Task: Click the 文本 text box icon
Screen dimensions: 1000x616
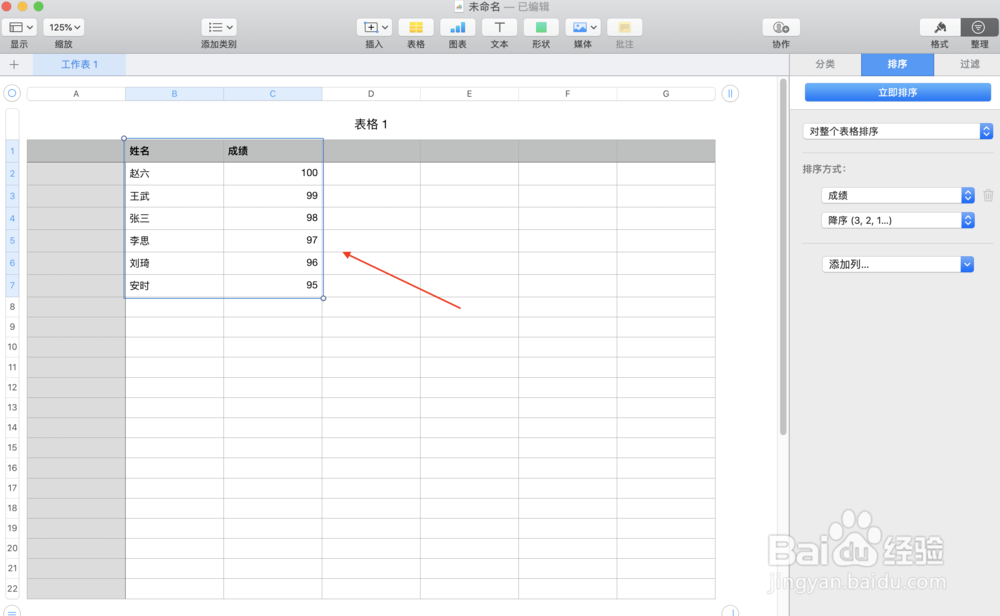Action: [x=499, y=27]
